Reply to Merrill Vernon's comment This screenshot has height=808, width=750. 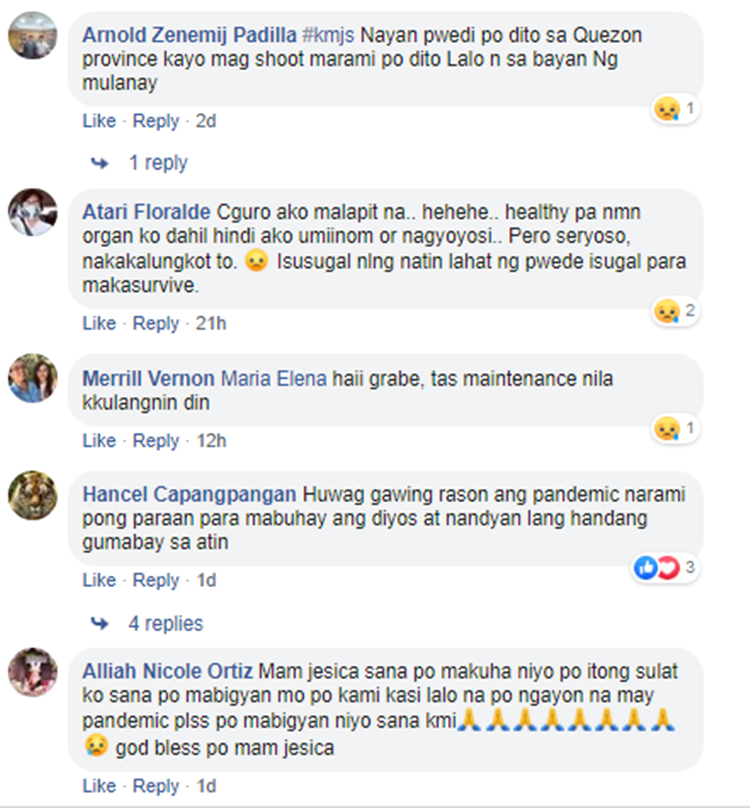click(x=156, y=441)
